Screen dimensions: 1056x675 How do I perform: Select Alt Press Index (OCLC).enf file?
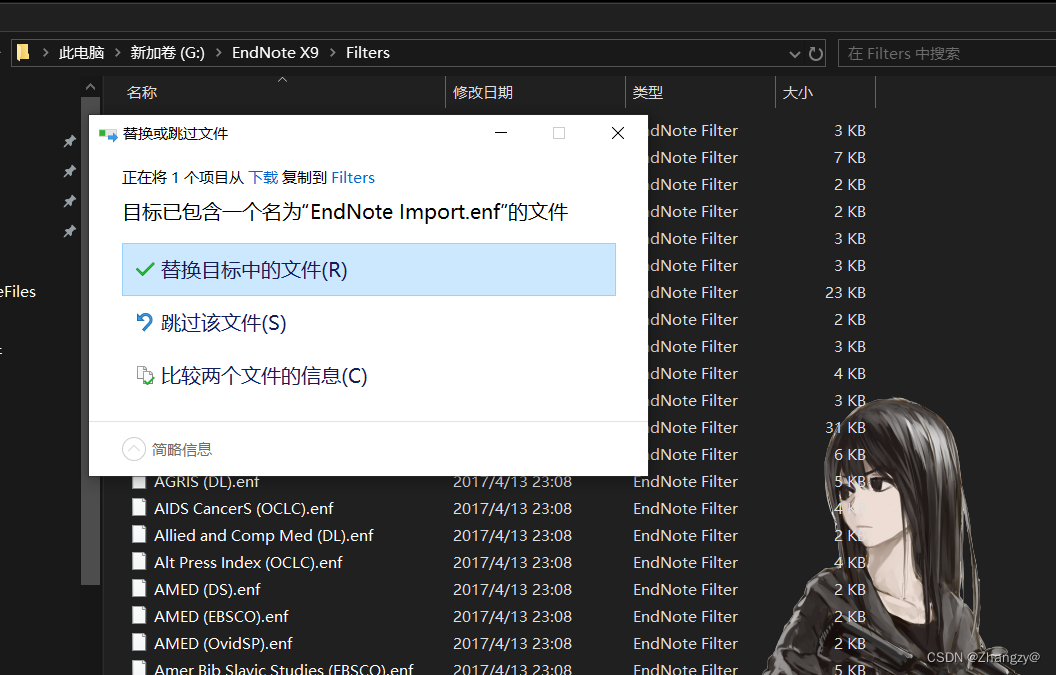coord(248,562)
